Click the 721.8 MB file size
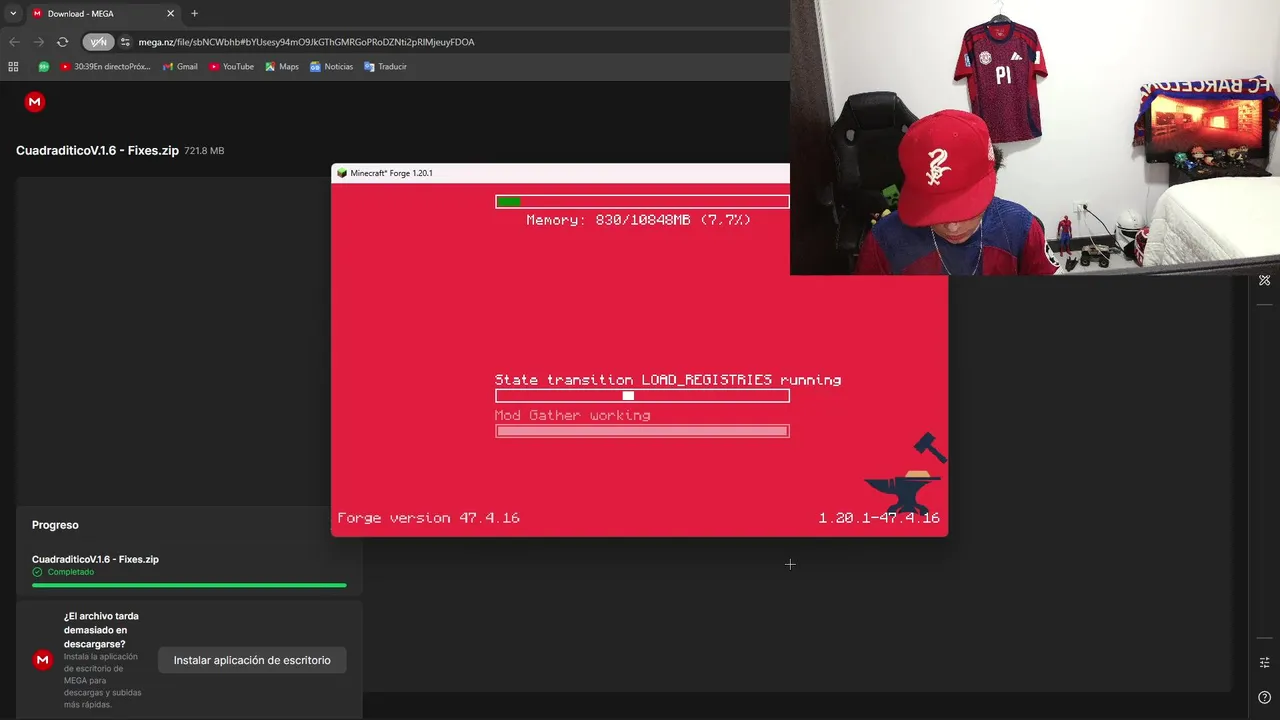This screenshot has width=1280, height=720. pos(204,151)
